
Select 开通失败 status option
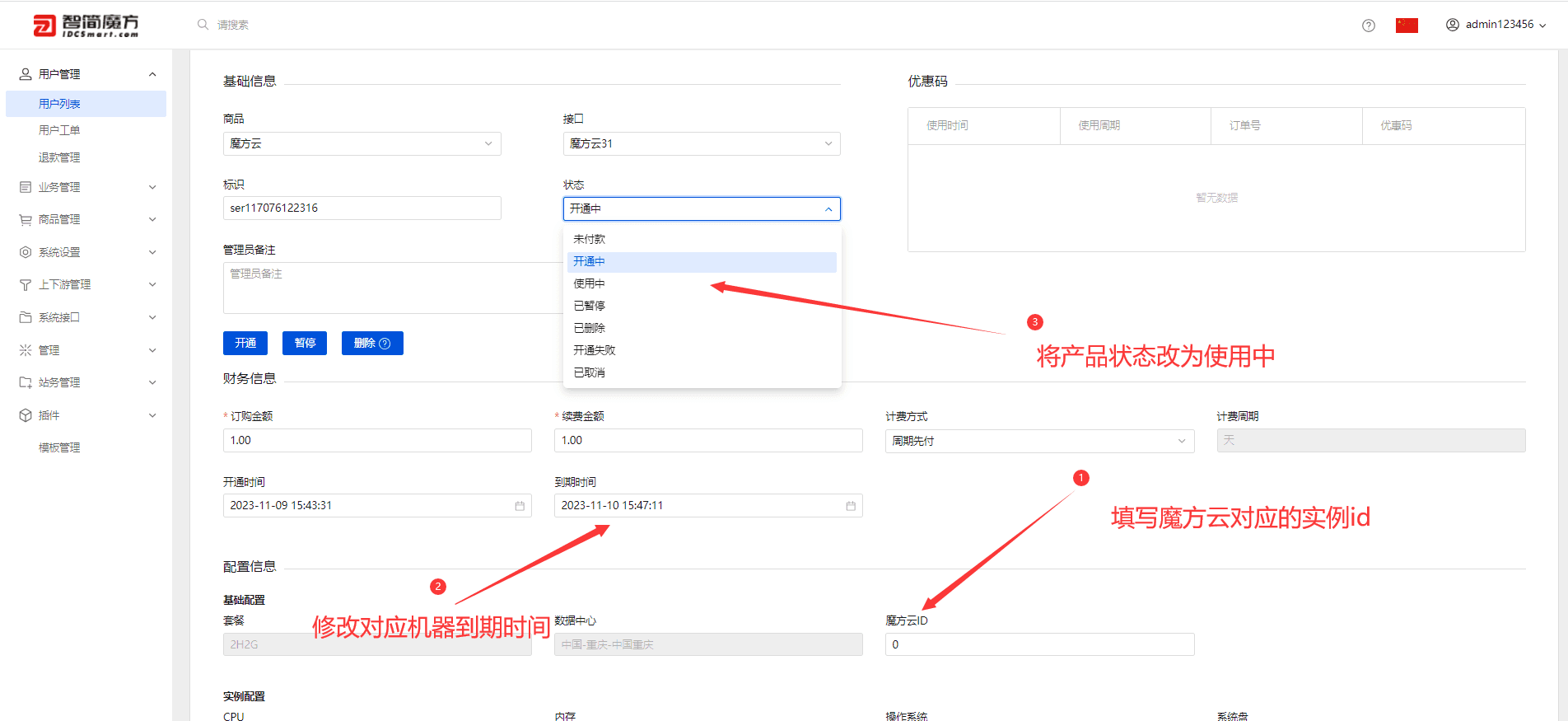pyautogui.click(x=702, y=350)
